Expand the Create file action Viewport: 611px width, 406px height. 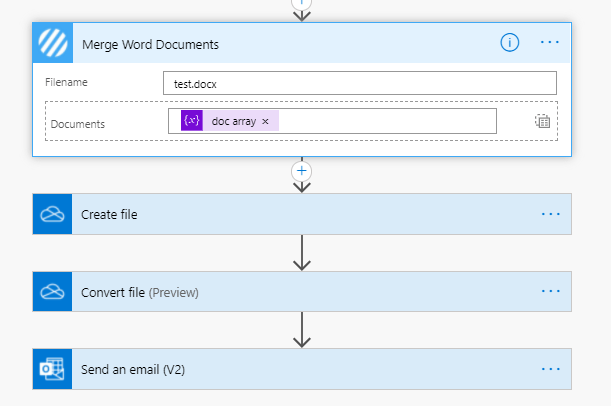(300, 214)
